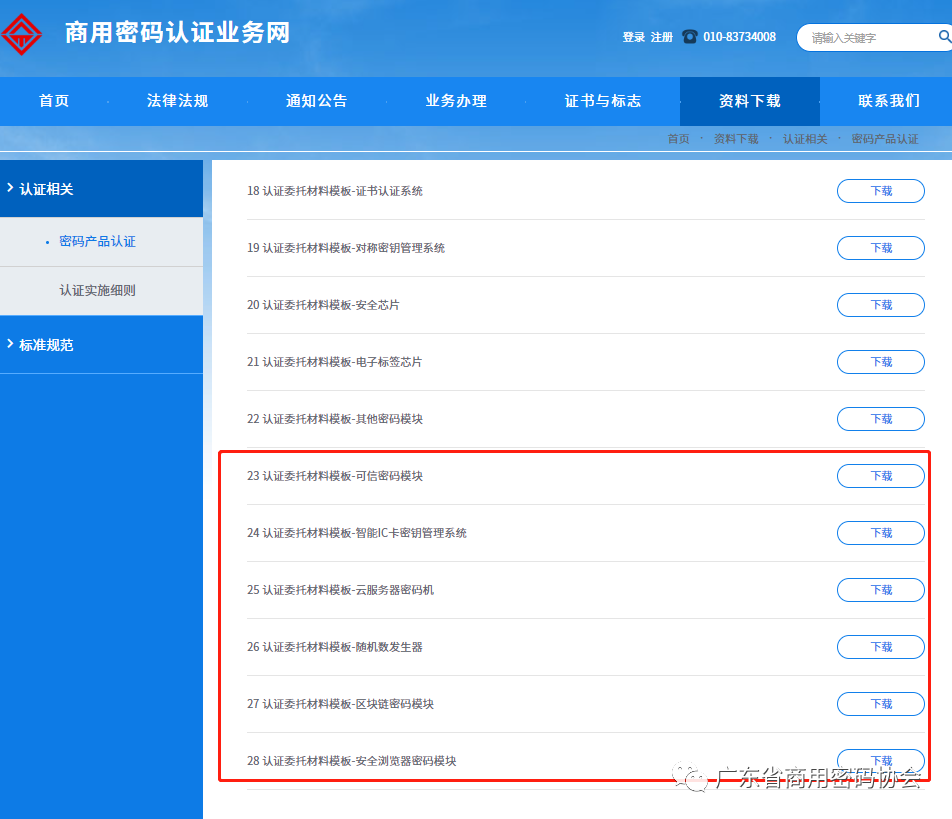The image size is (952, 819).
Task: Select 密码产品认证 in the sidebar
Action: (x=97, y=242)
